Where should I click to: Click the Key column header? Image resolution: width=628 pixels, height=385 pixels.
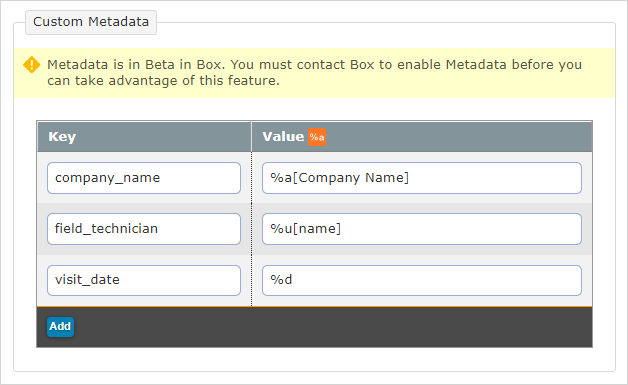[x=144, y=137]
